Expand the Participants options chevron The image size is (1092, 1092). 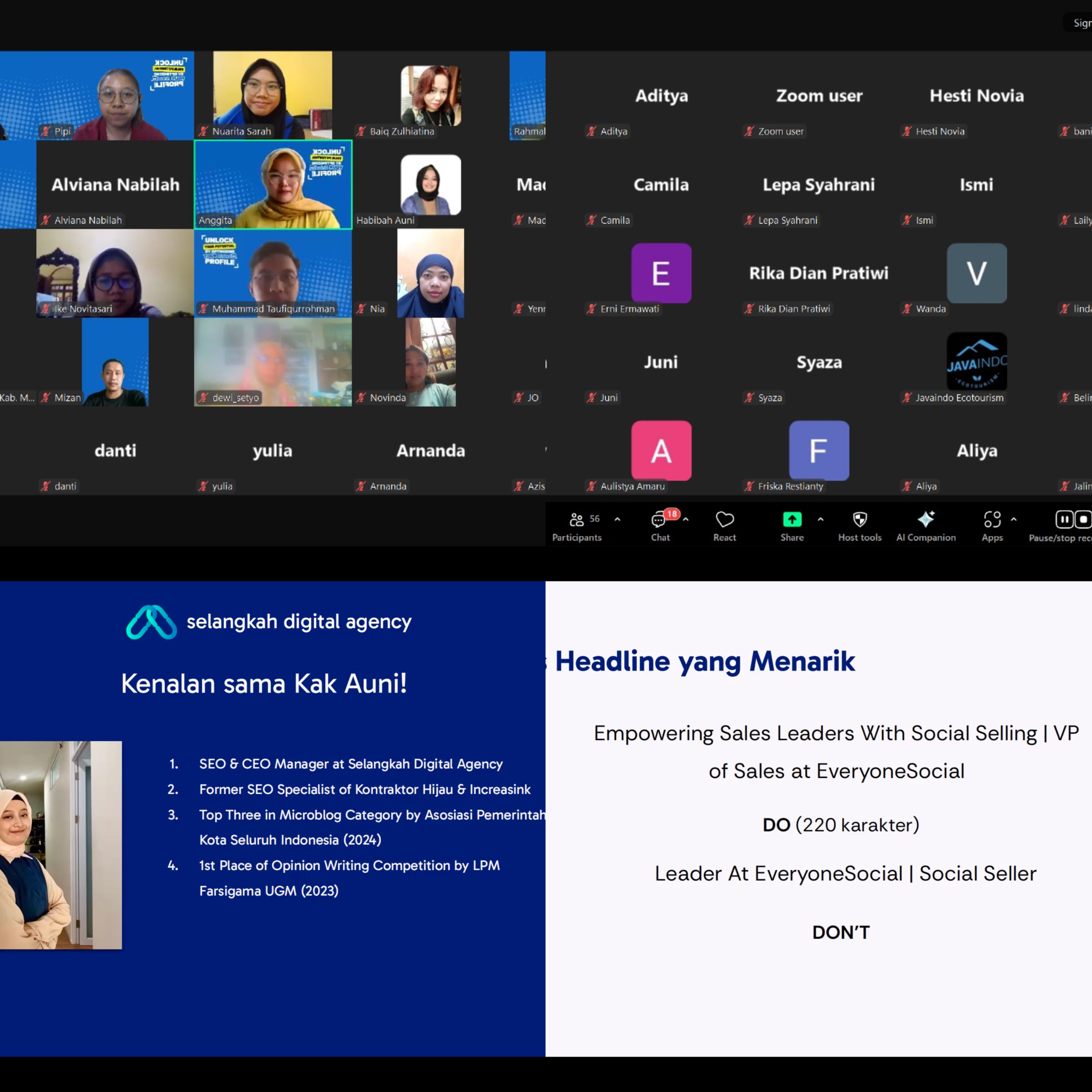coord(617,519)
